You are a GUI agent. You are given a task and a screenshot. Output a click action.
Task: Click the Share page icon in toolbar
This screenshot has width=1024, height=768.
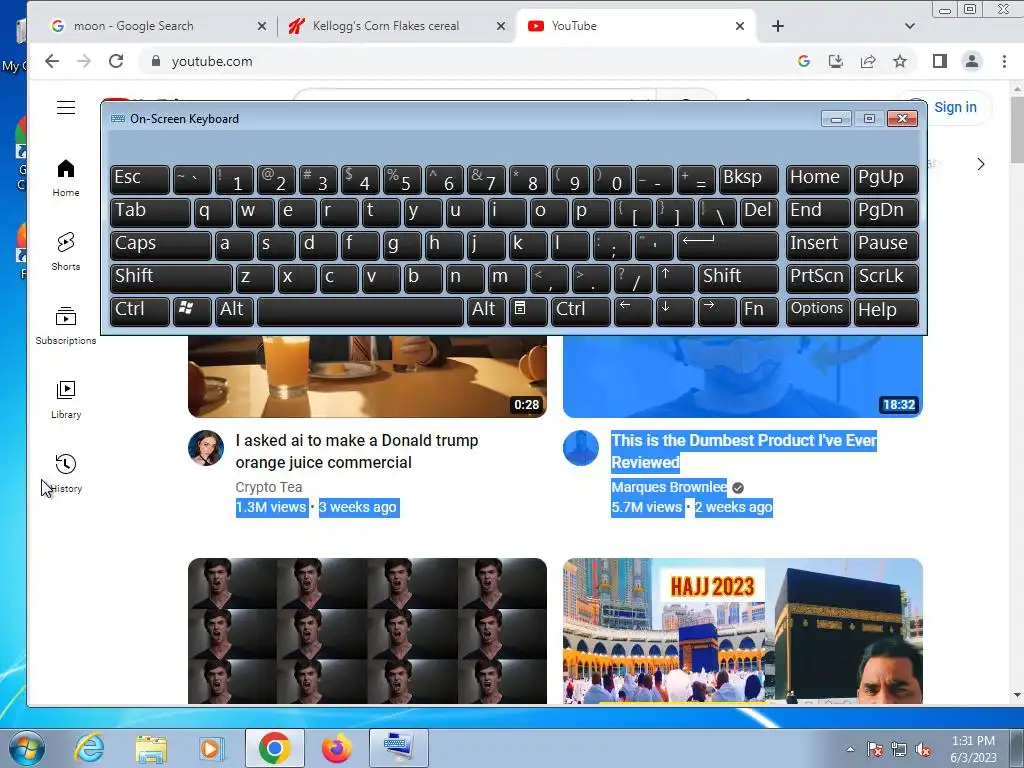coord(868,61)
